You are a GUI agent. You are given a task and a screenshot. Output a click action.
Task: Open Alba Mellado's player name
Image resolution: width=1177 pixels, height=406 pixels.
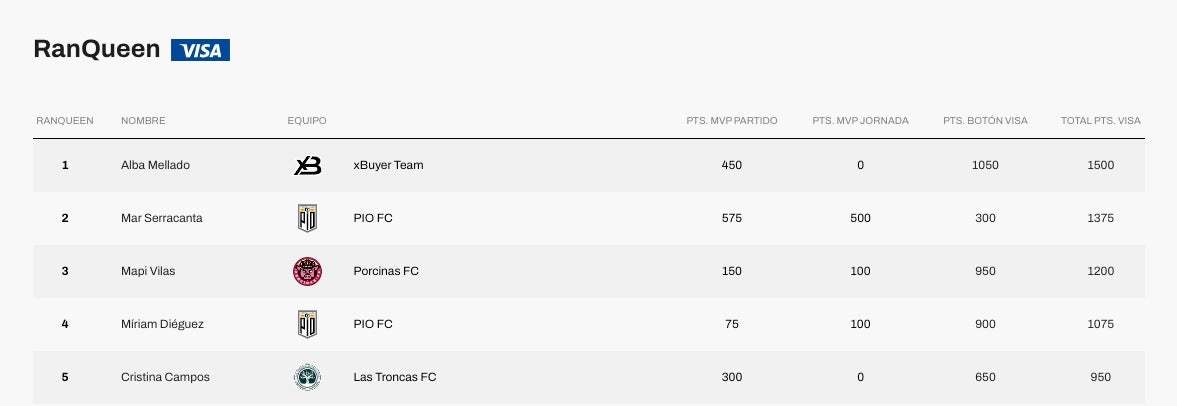[155, 165]
